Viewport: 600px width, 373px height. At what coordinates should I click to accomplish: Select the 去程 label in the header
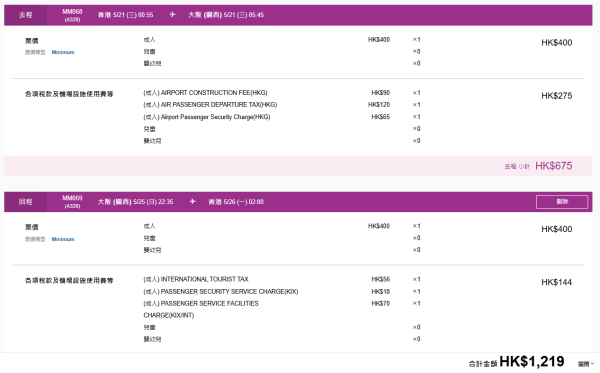click(26, 15)
